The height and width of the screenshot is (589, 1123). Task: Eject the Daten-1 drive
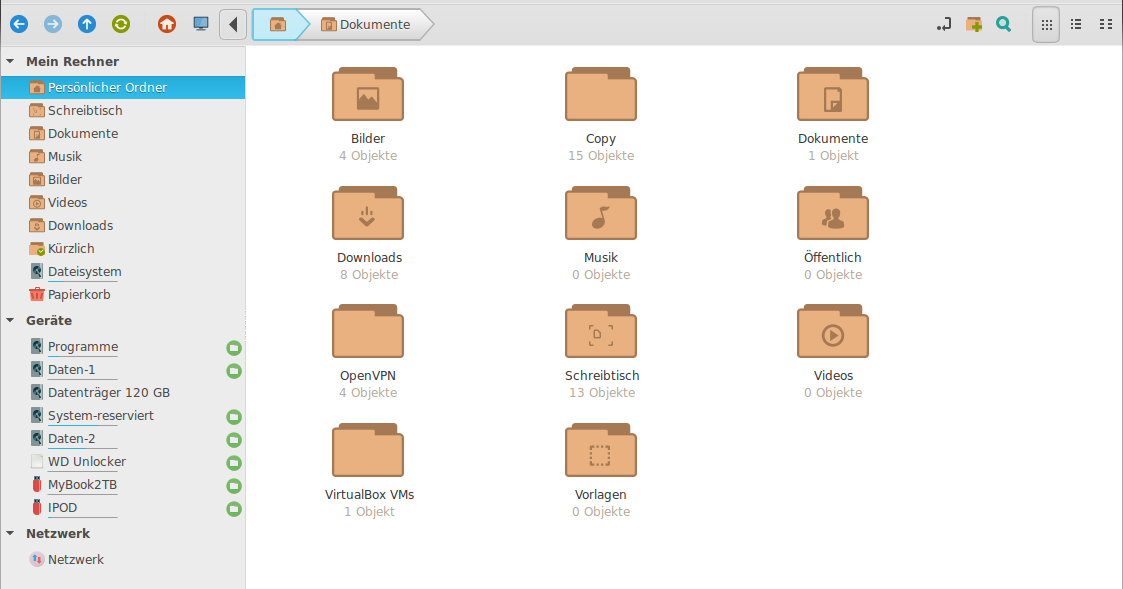coord(233,371)
